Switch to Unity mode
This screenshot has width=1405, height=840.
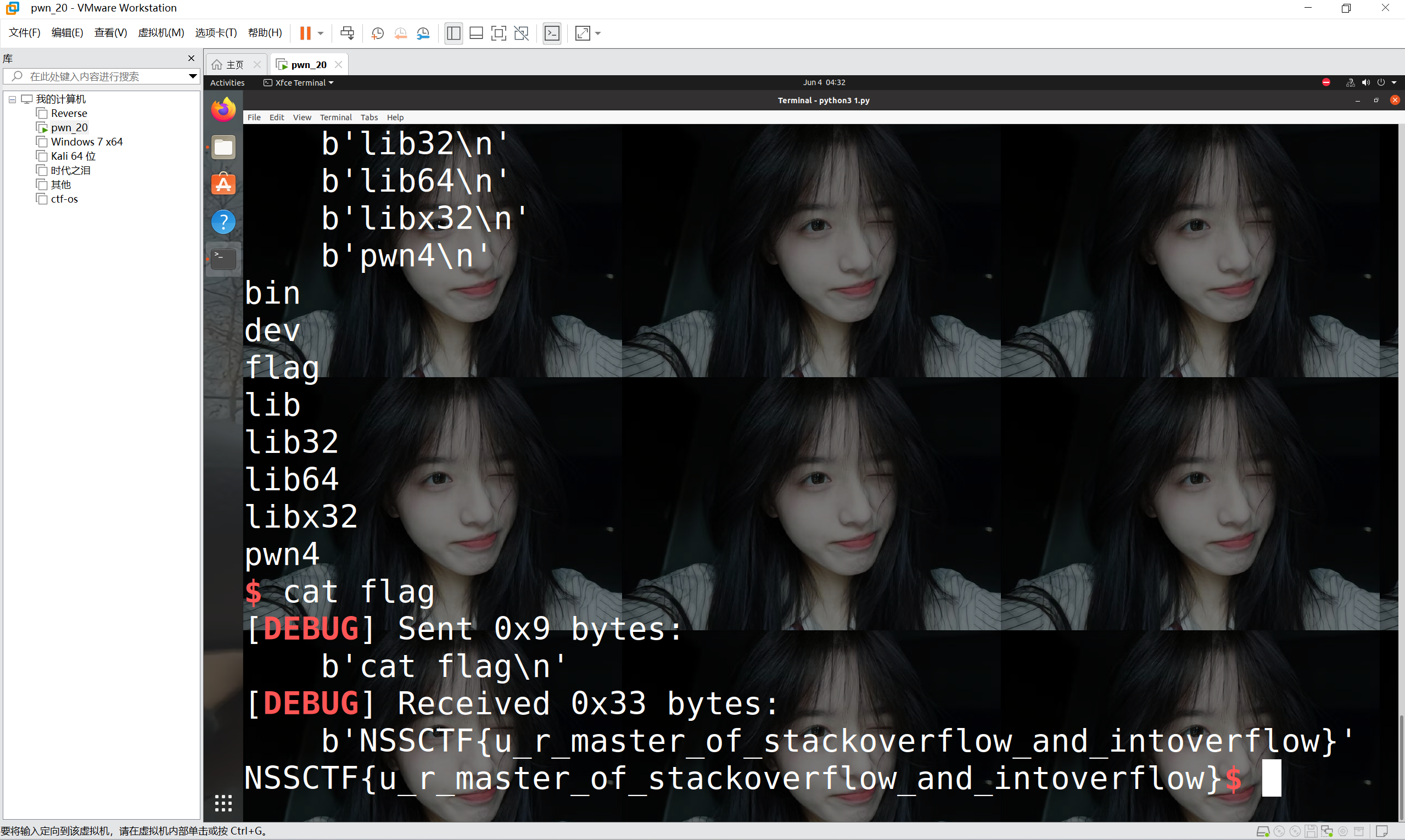[522, 33]
